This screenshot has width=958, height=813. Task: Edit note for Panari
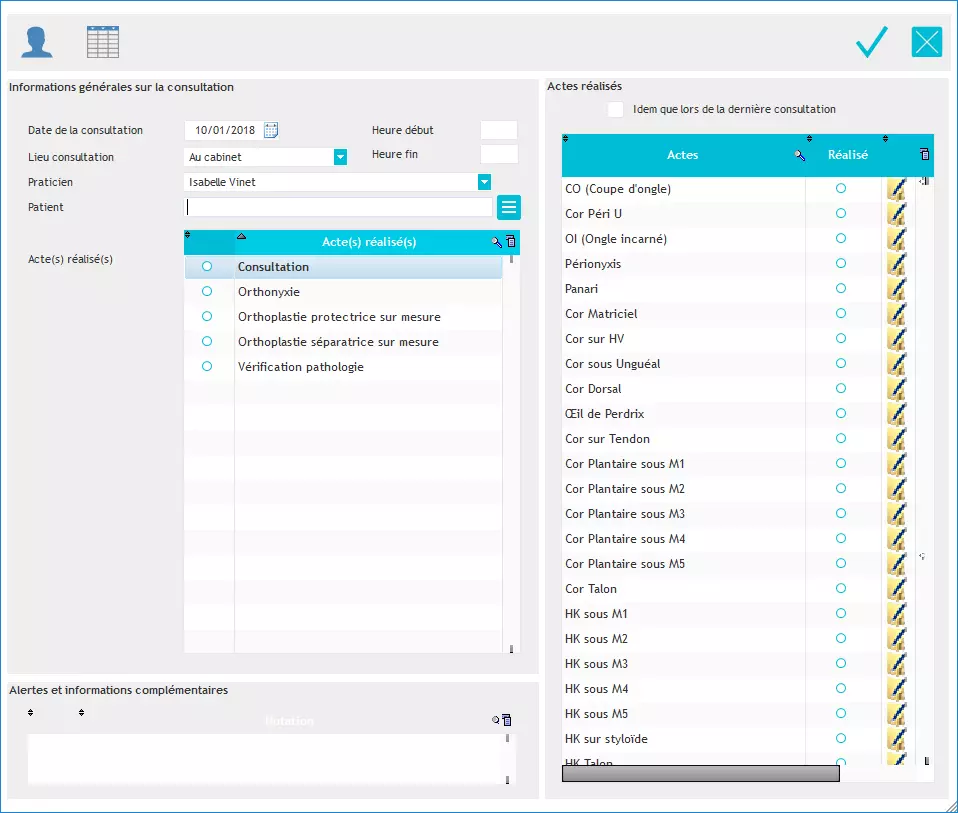pos(896,289)
